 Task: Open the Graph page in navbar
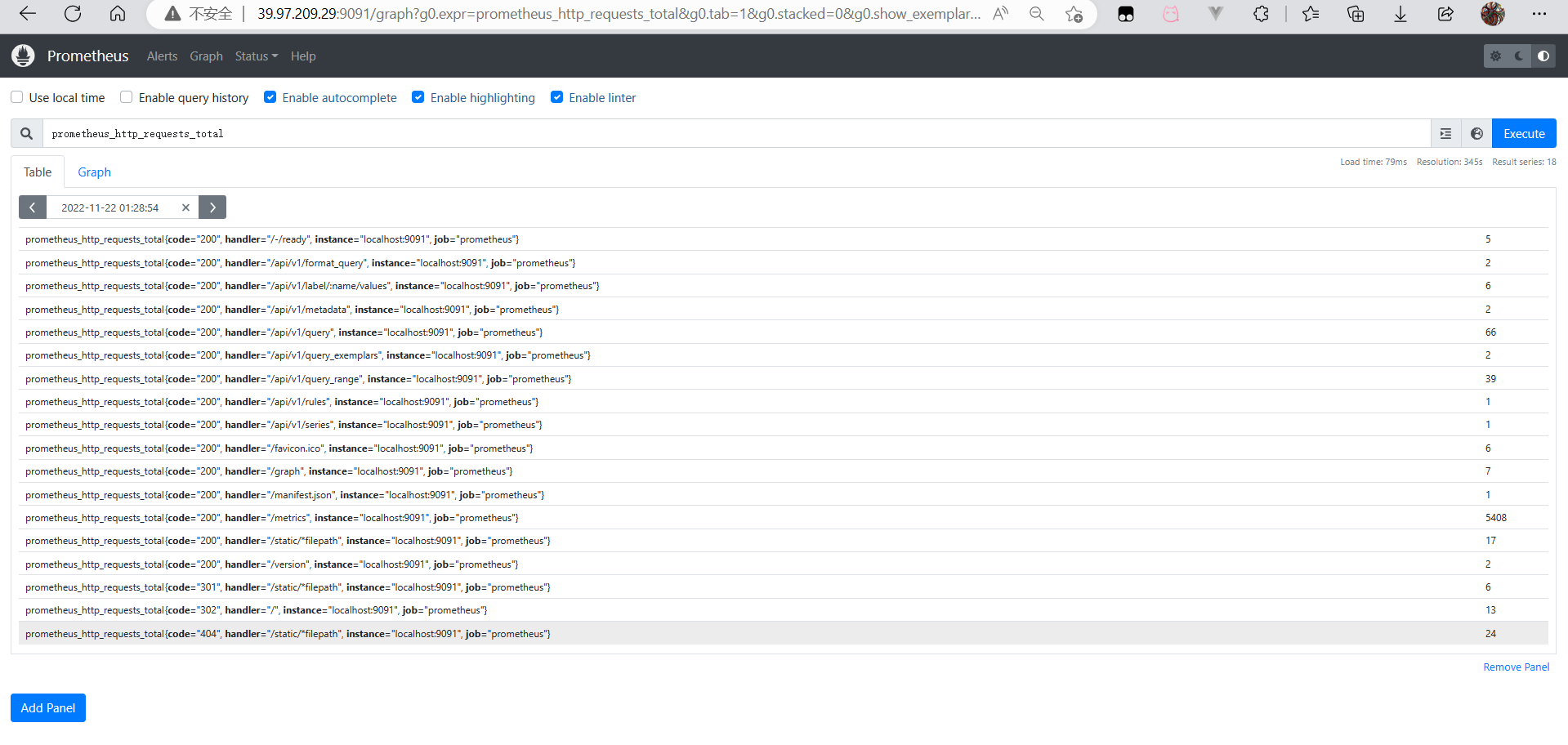[206, 56]
